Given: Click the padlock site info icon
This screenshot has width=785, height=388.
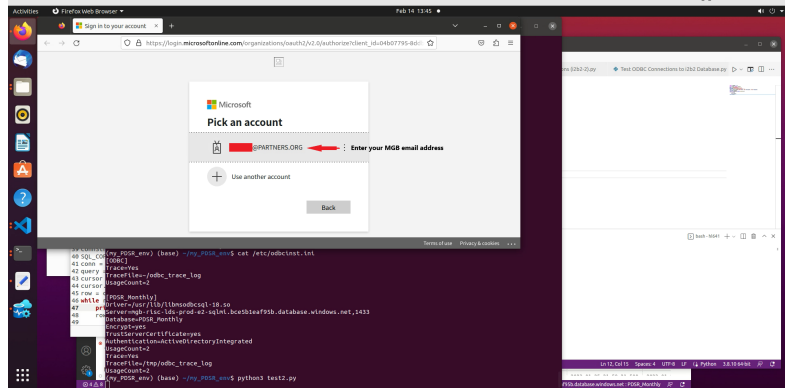Looking at the screenshot, I should [x=138, y=43].
